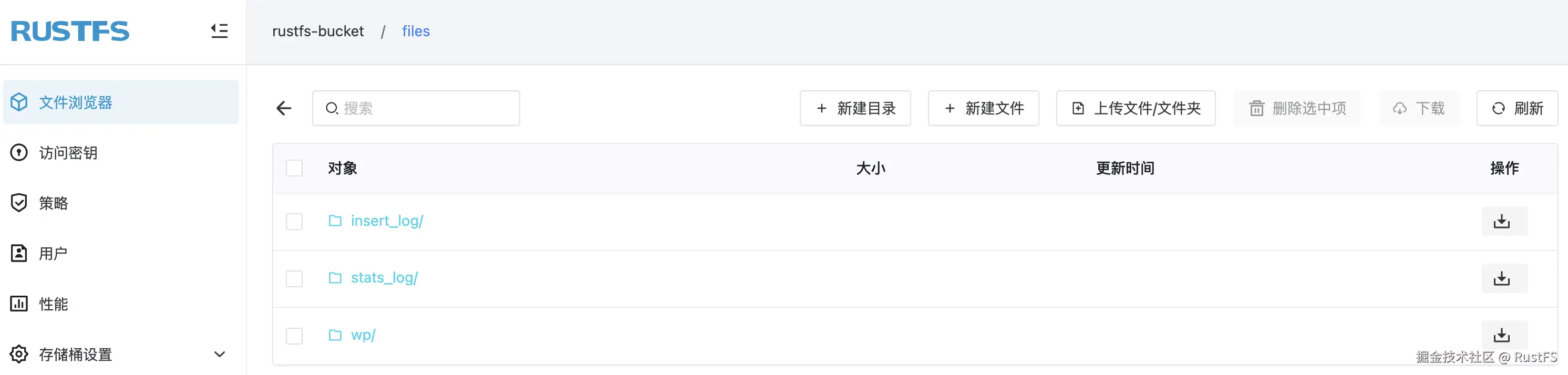Click 上传文件/文件夹 upload button
This screenshot has height=375, width=1568.
(x=1135, y=108)
